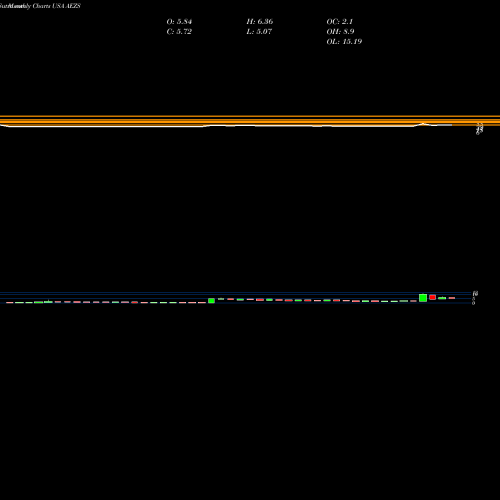This screenshot has height=500, width=500.
Task: Click the low value L: 5.07
Action: tap(259, 31)
